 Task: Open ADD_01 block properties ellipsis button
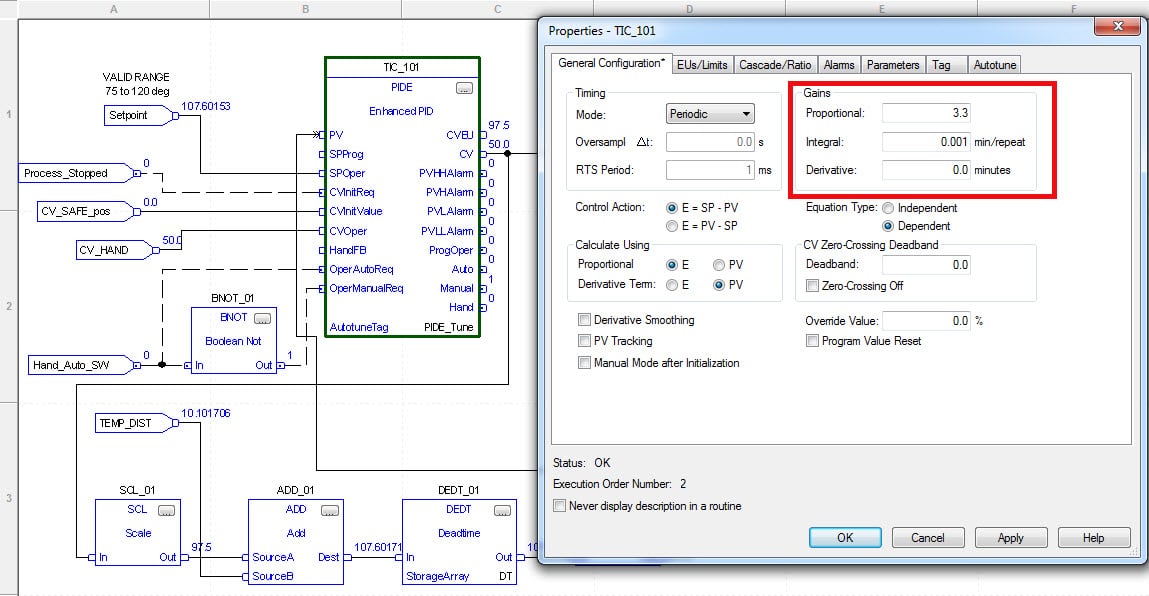coord(330,510)
